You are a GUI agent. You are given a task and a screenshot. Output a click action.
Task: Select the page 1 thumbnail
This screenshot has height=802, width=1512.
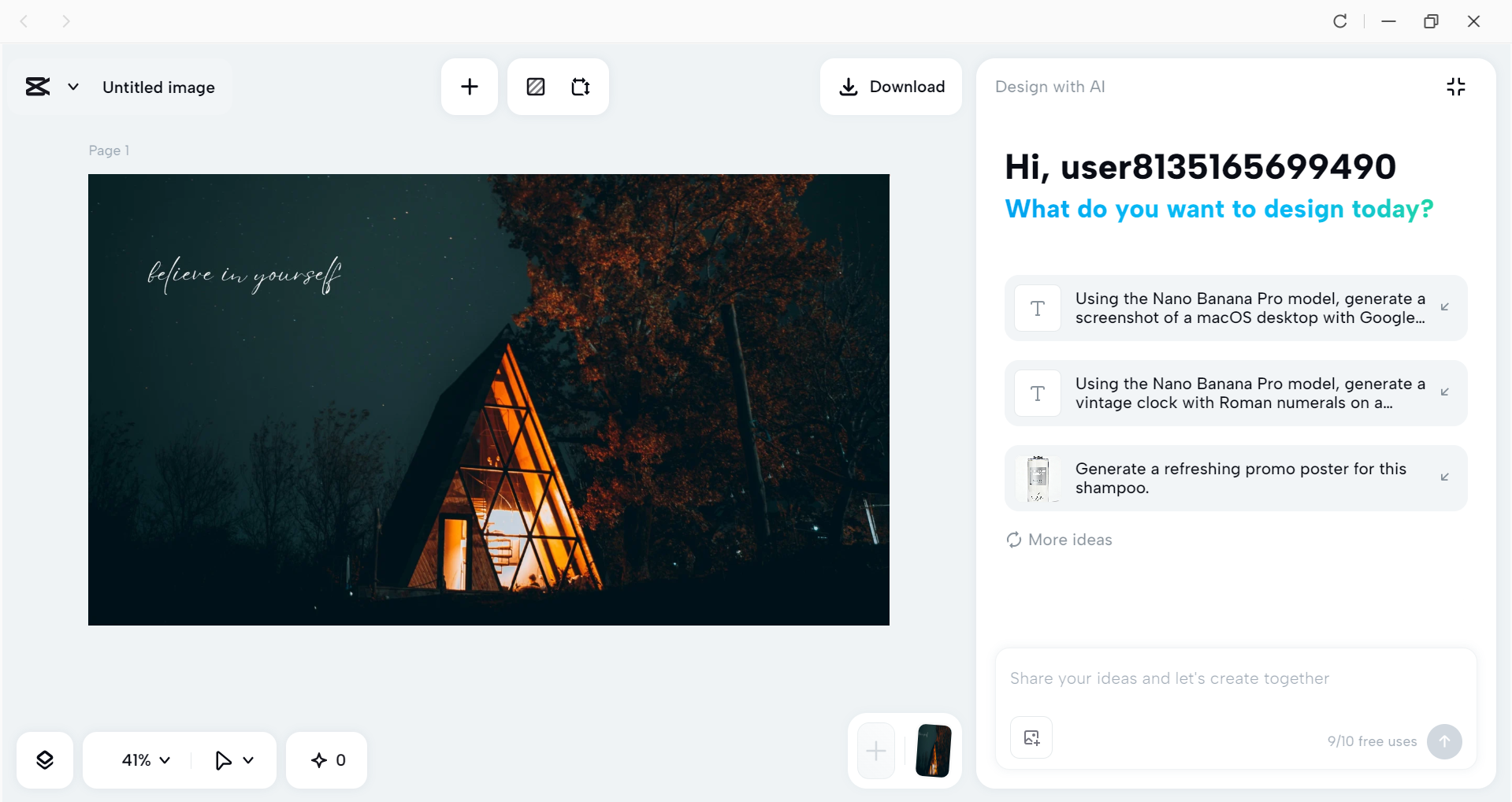[934, 751]
